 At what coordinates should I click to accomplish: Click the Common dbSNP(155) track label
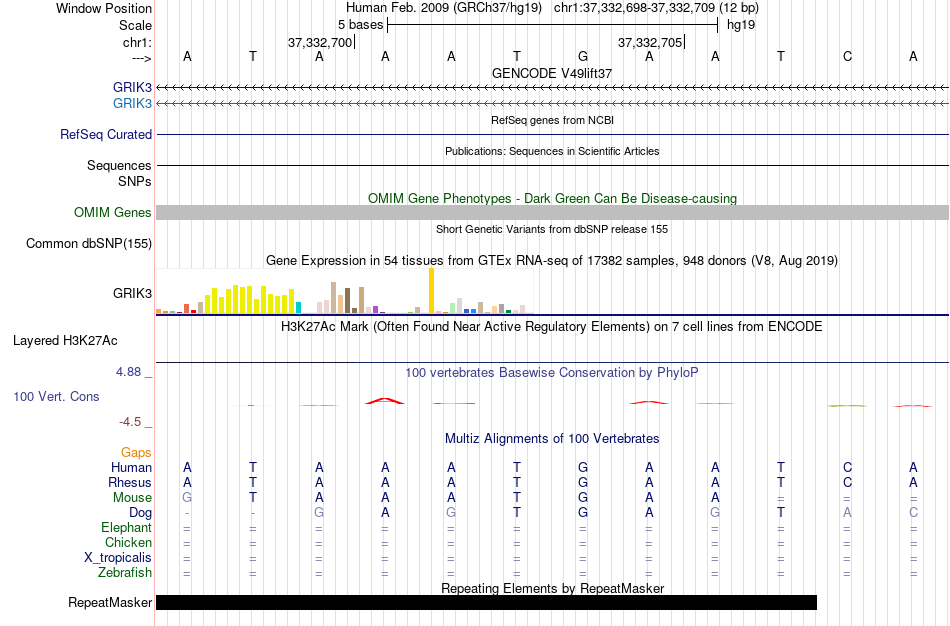pyautogui.click(x=89, y=244)
